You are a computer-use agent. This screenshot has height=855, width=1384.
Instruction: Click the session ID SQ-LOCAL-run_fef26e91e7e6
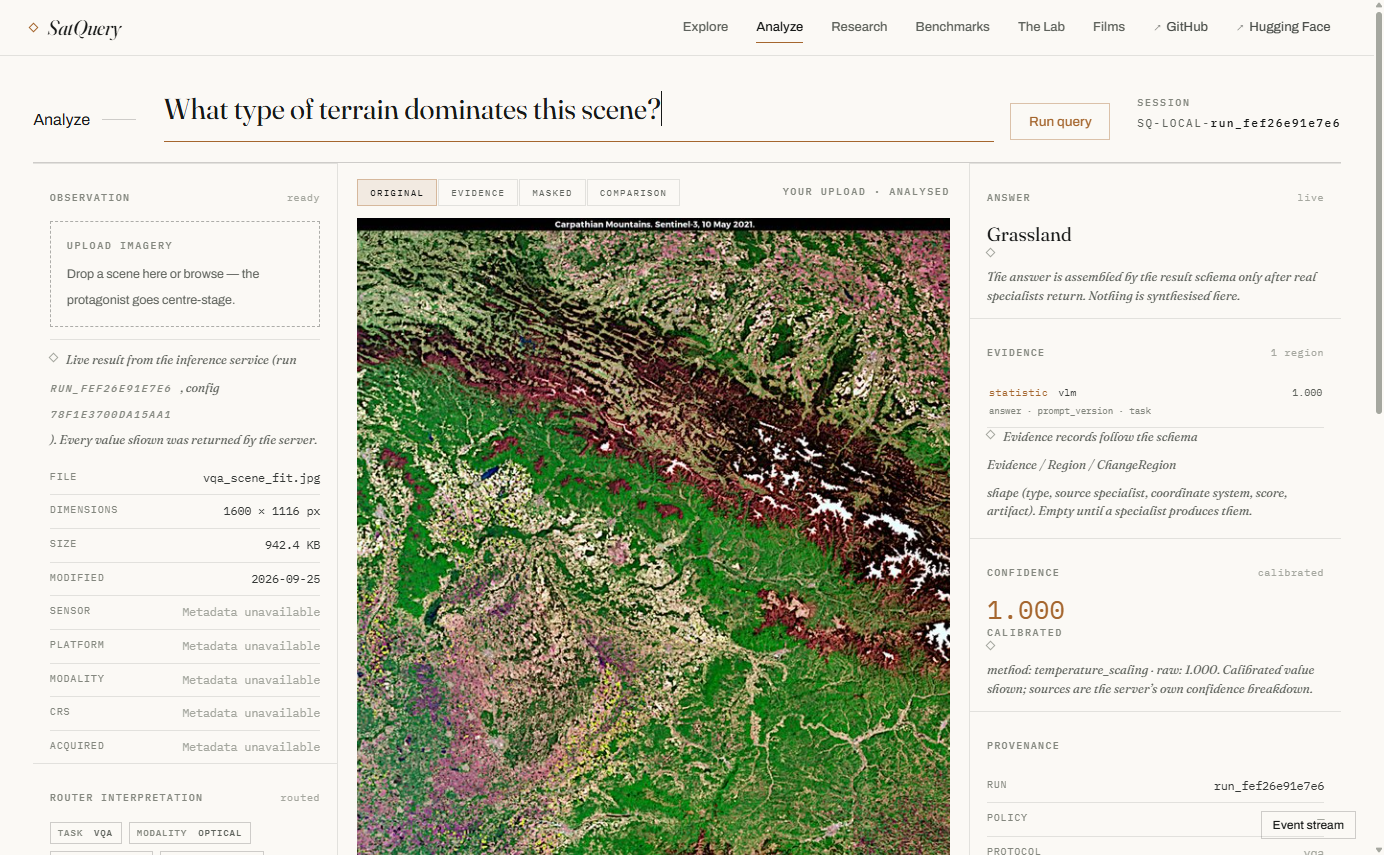[1238, 124]
